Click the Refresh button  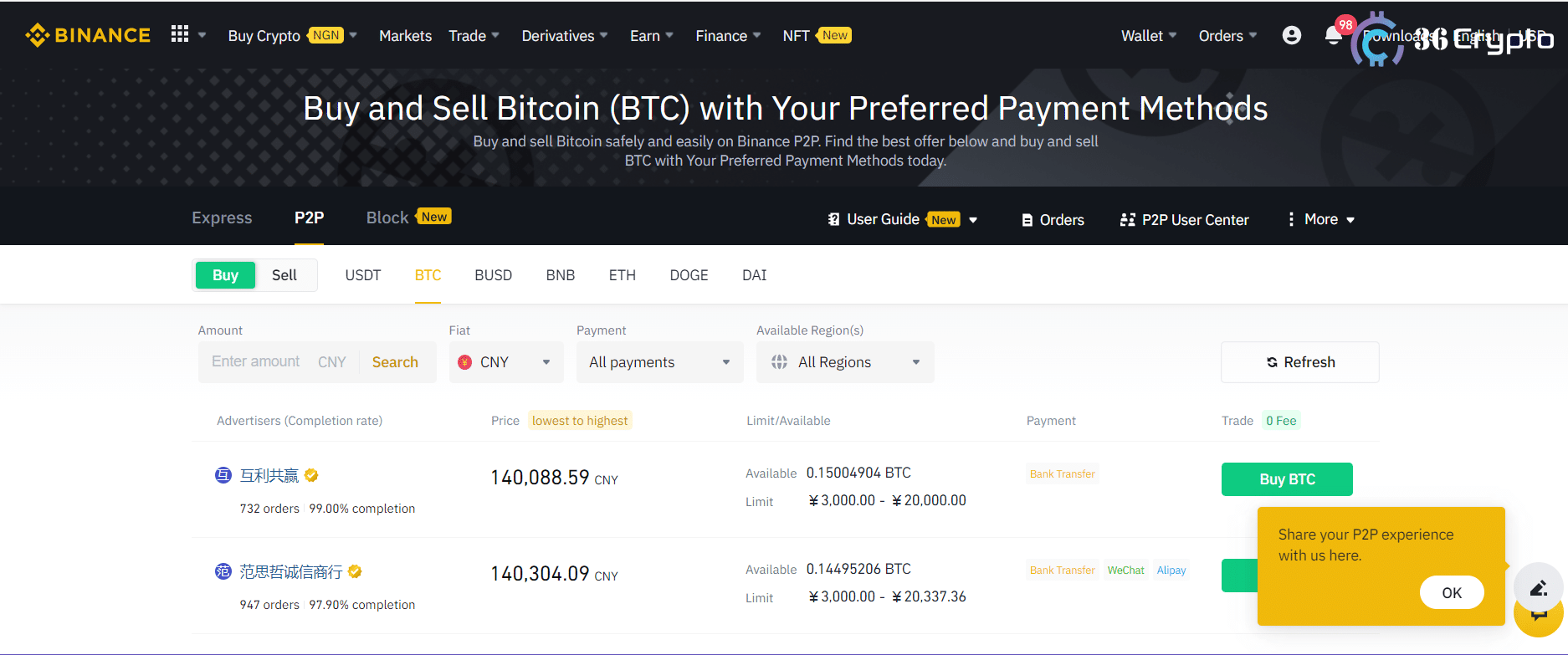[1300, 362]
